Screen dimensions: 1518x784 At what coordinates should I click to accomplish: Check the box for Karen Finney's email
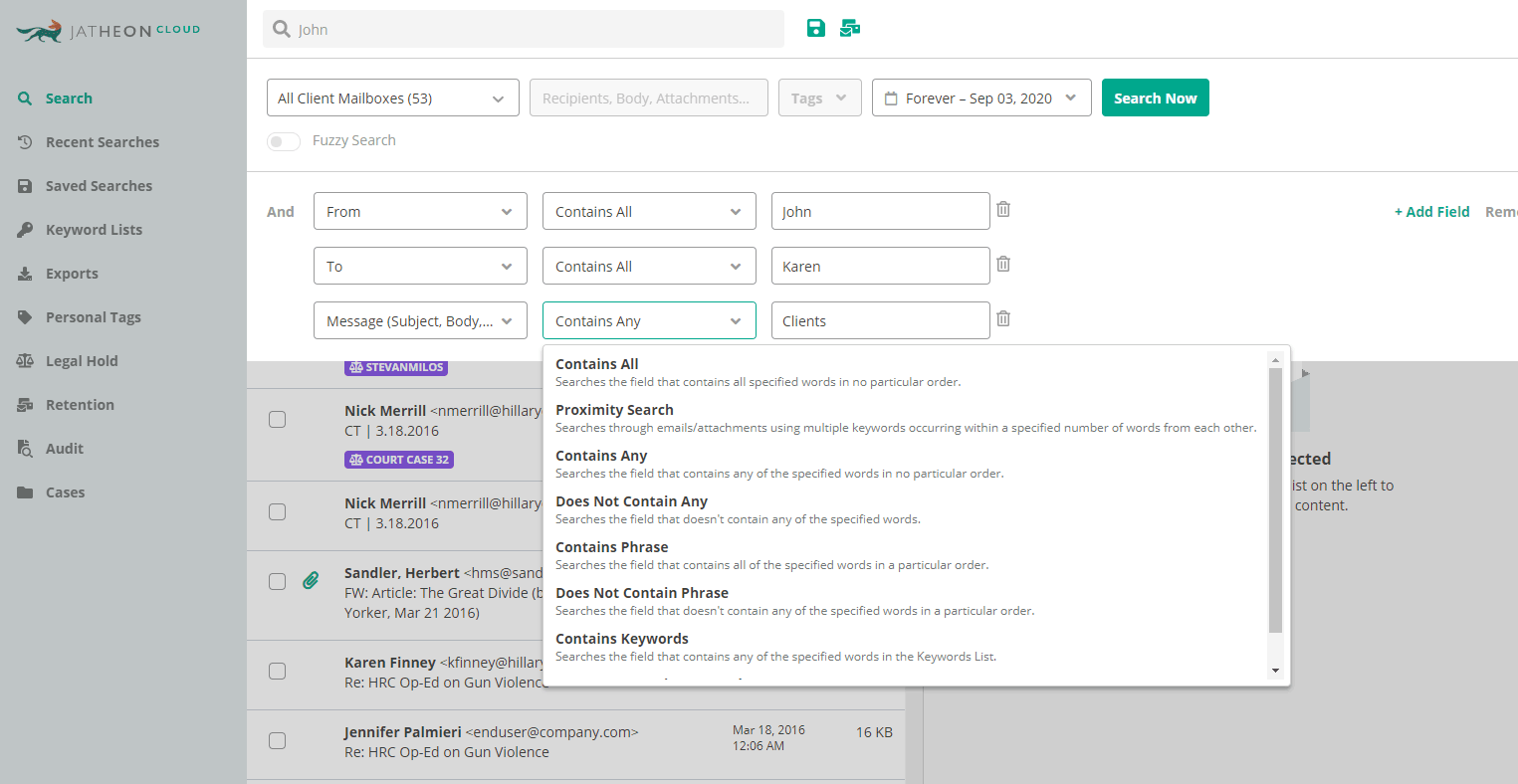[x=278, y=672]
